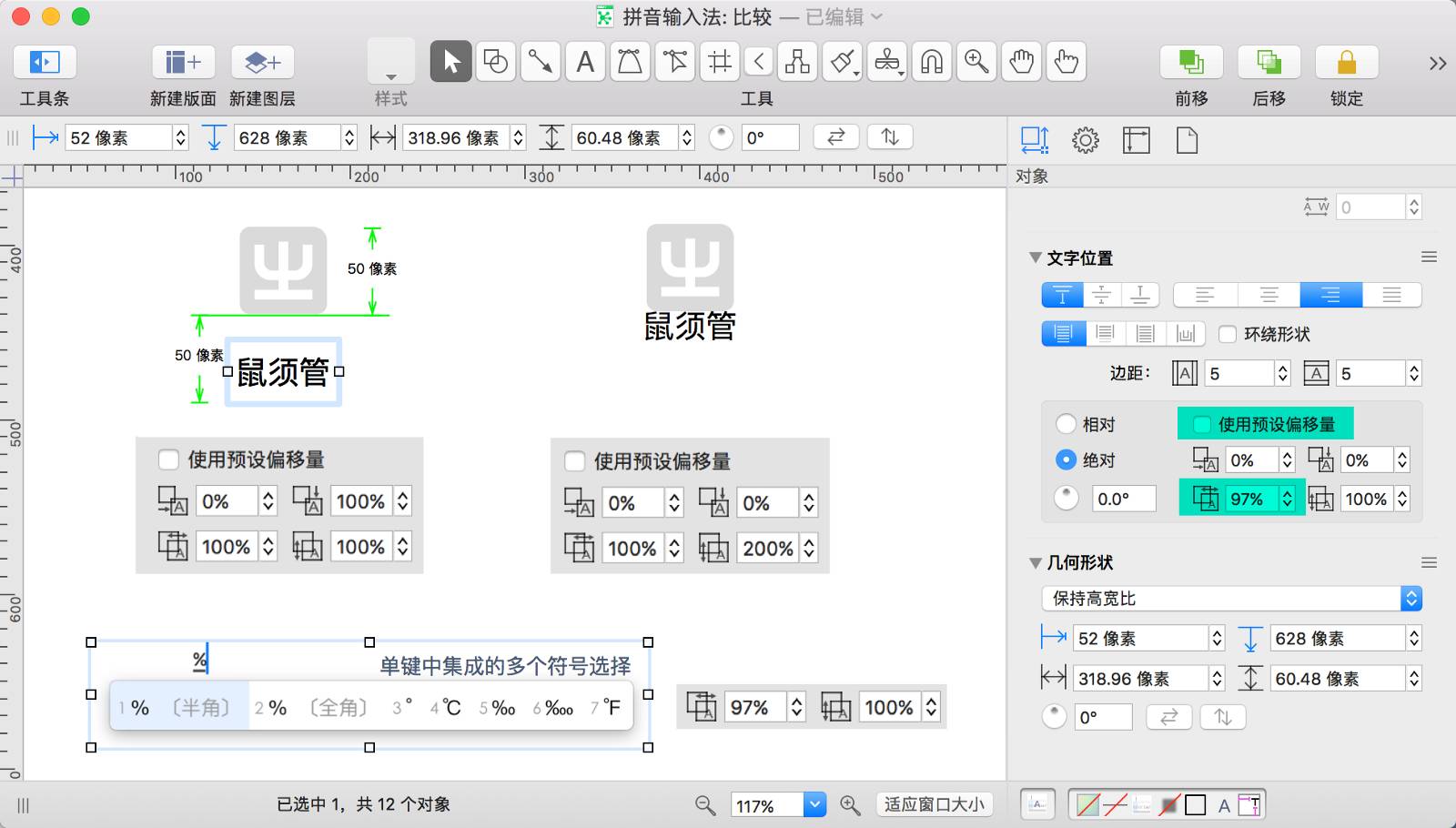Click right-align text button in 文字位置
This screenshot has width=1456, height=828.
click(x=1330, y=295)
